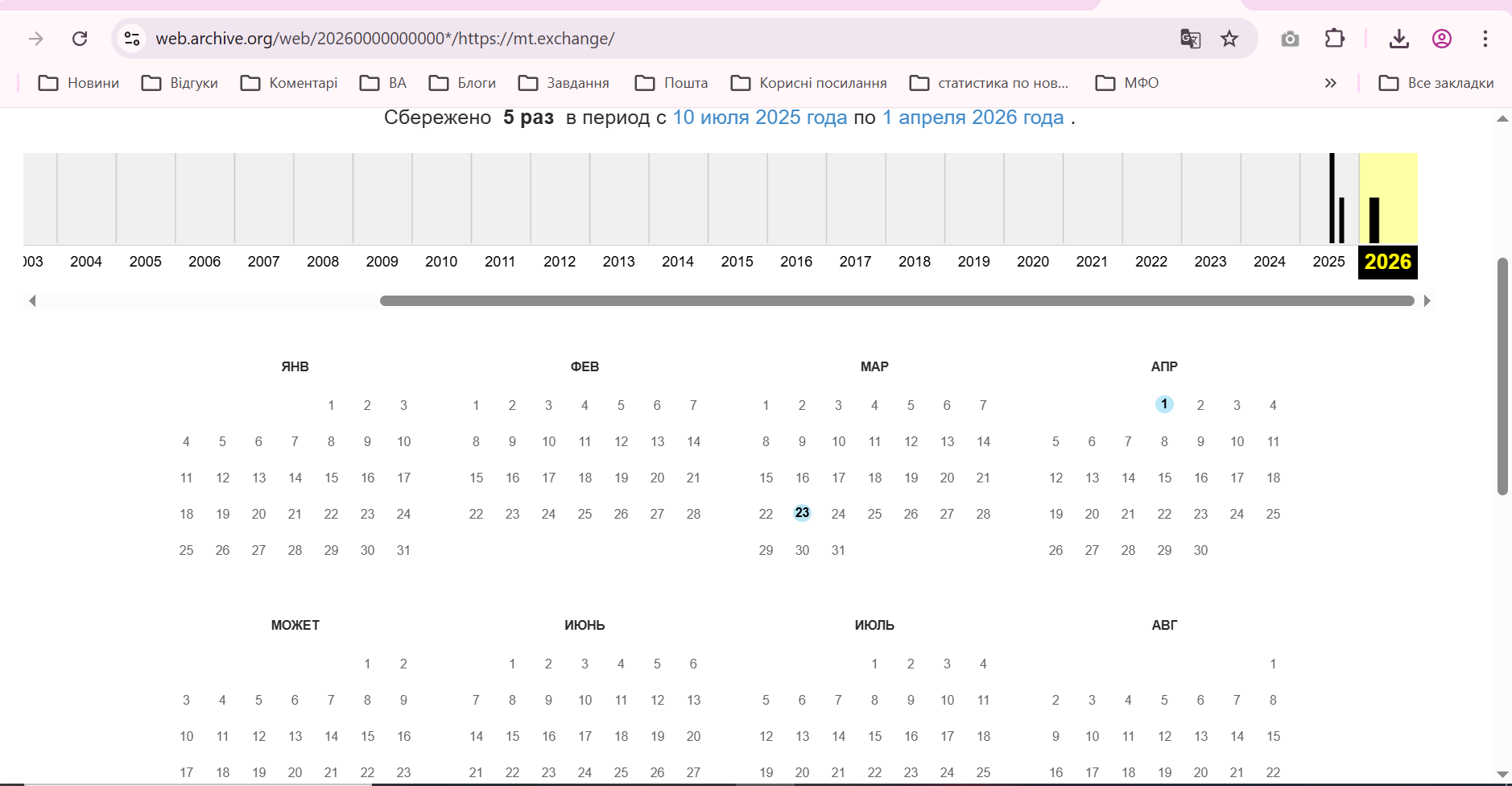
Task: Open the Коментарі bookmark folder
Action: click(289, 83)
